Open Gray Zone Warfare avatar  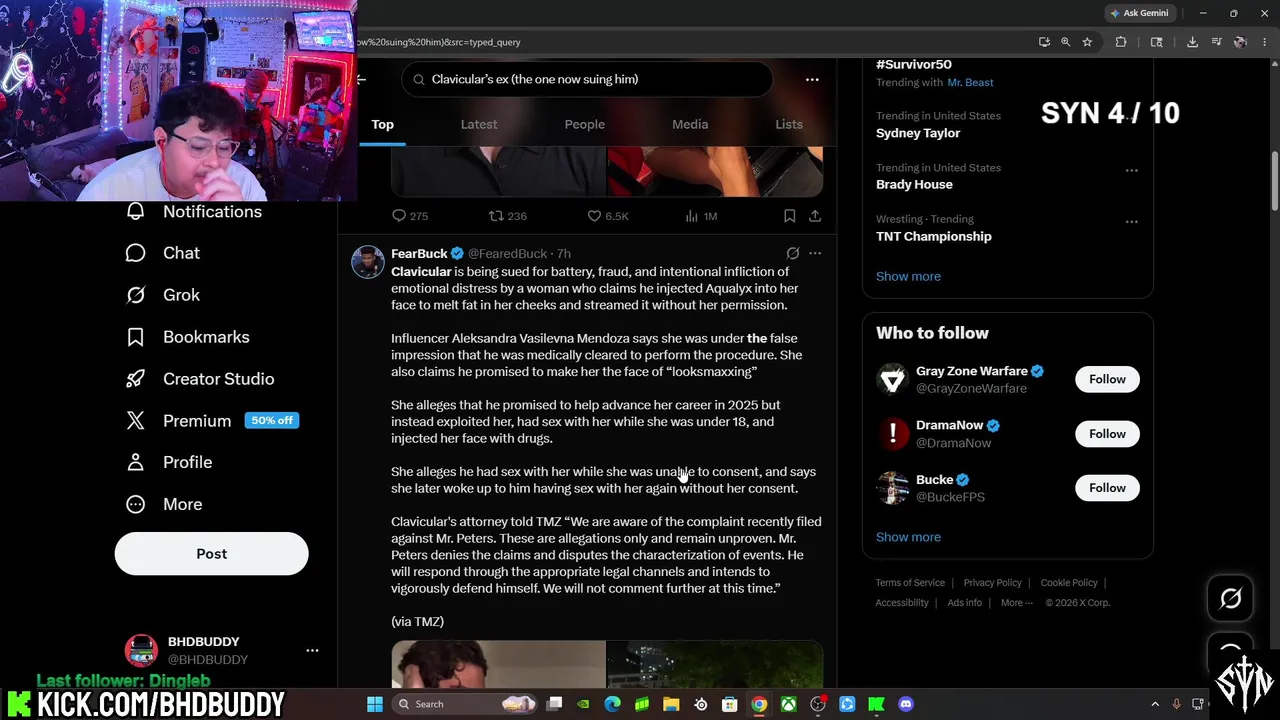pyautogui.click(x=892, y=379)
